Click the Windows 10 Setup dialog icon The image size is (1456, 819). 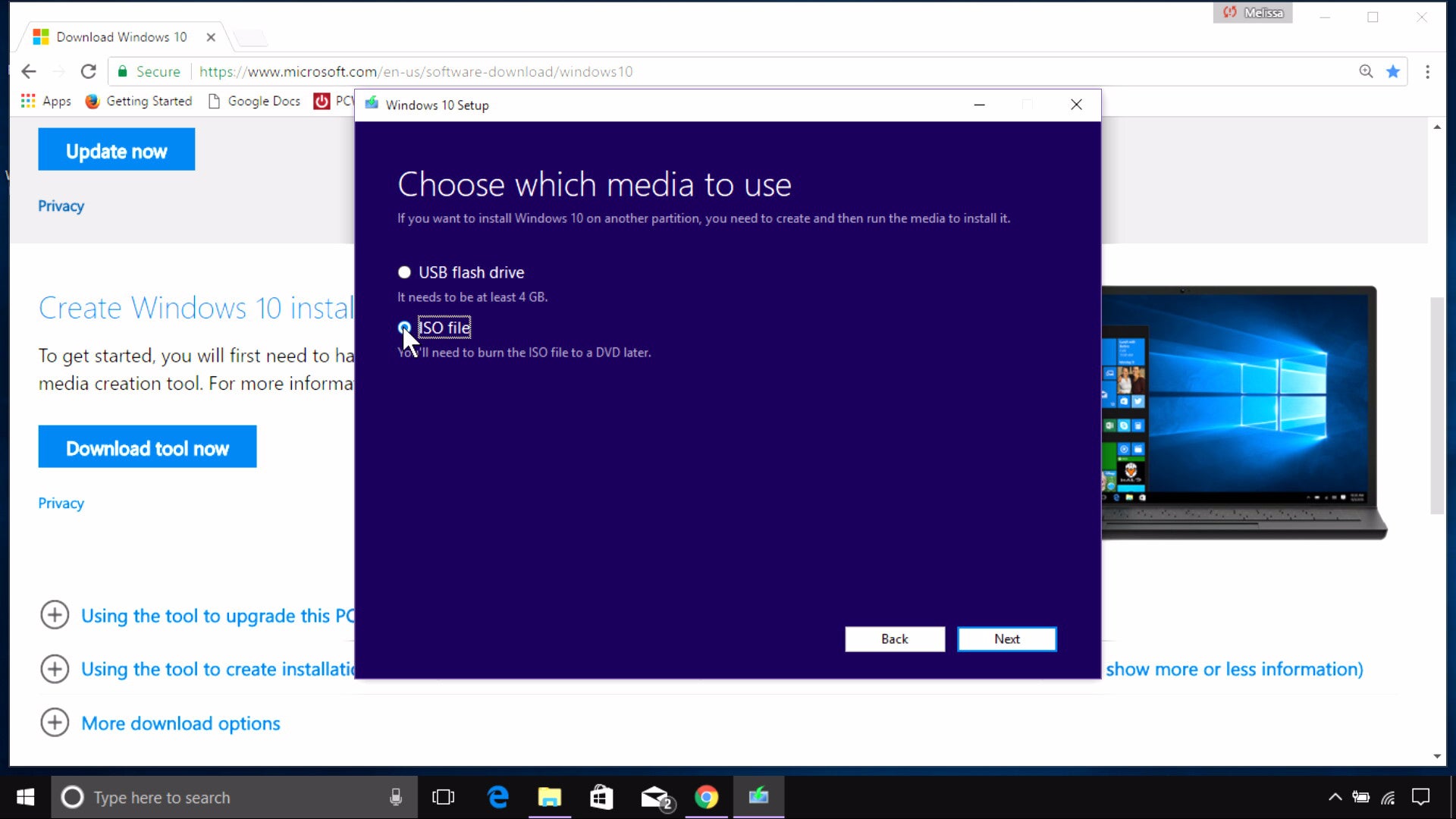click(371, 104)
